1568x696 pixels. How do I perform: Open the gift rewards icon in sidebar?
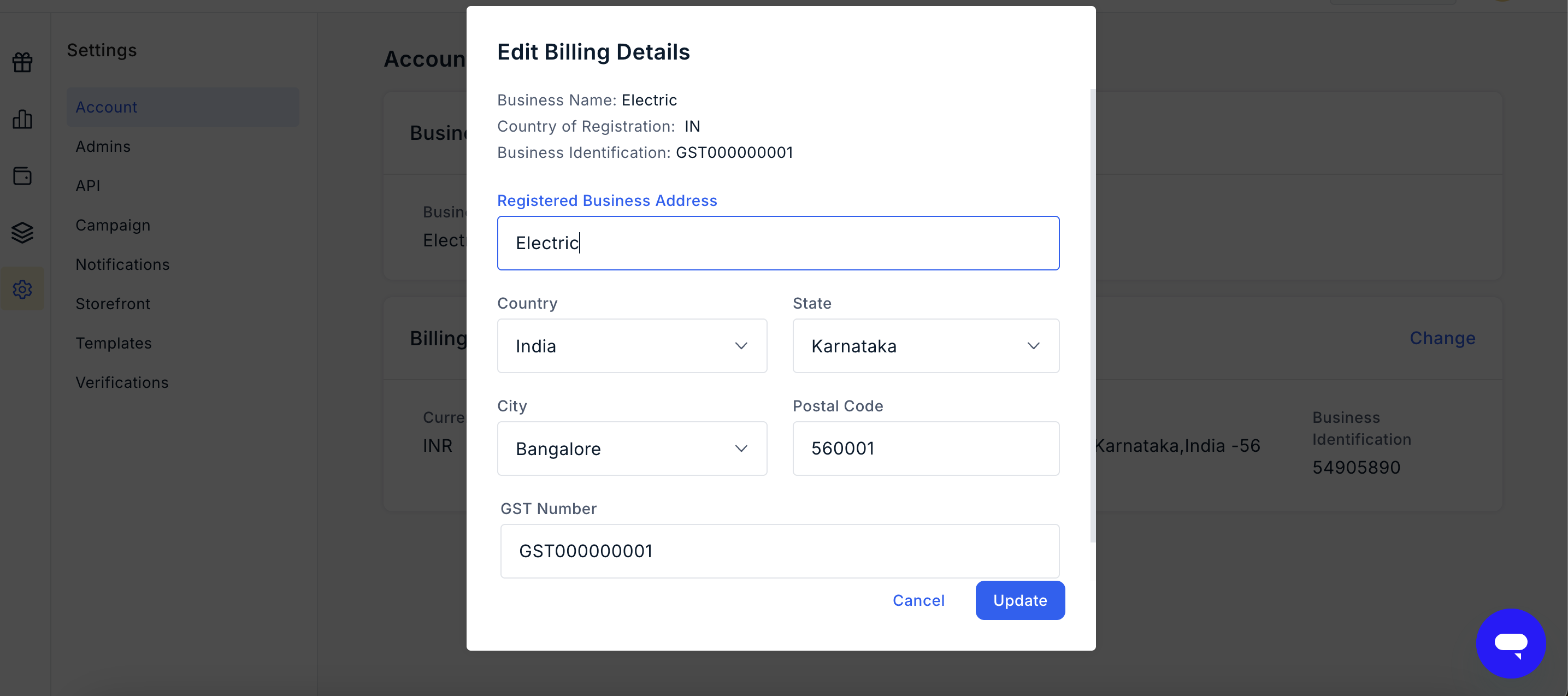tap(22, 62)
